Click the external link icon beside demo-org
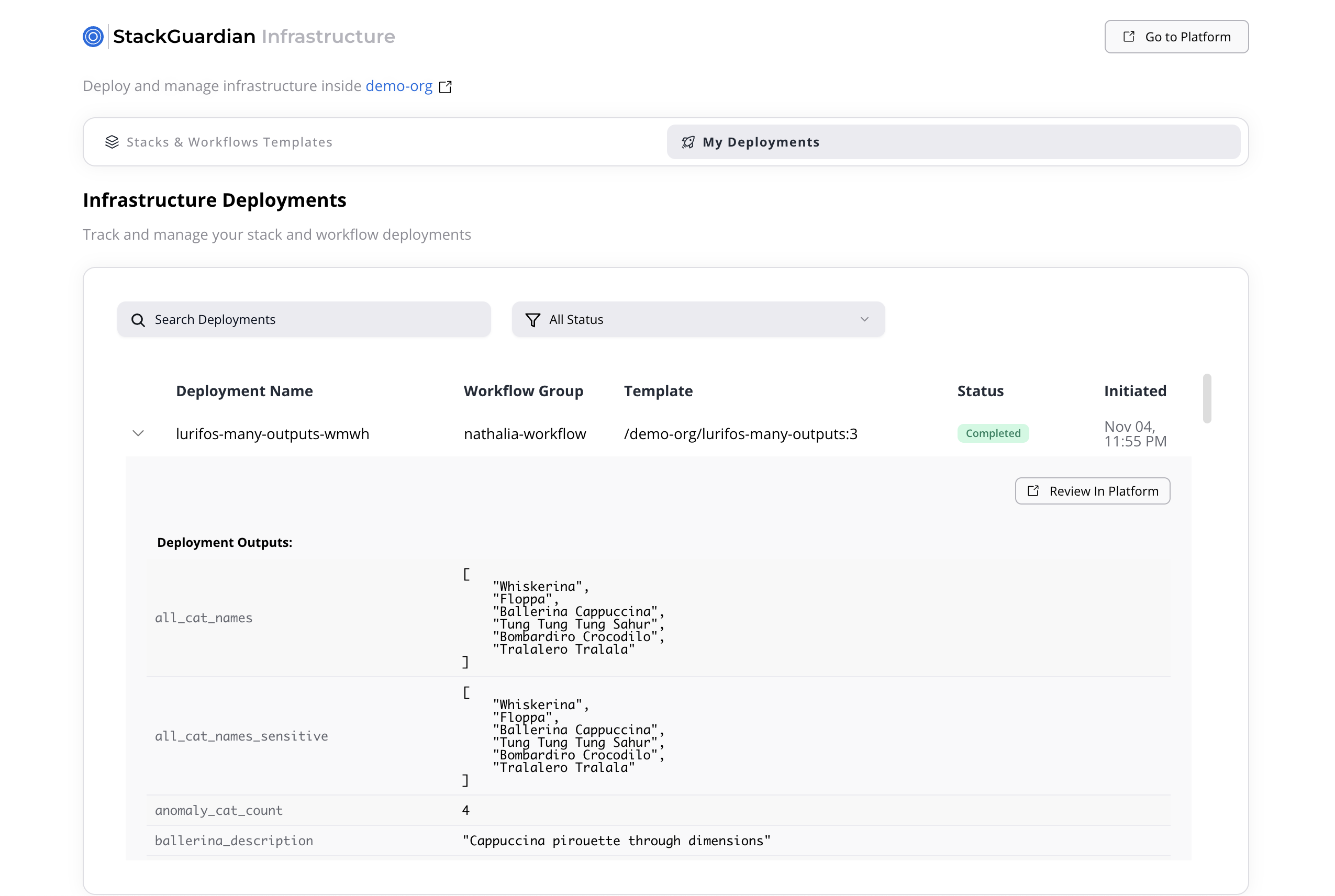The width and height of the screenshot is (1335, 896). tap(445, 87)
